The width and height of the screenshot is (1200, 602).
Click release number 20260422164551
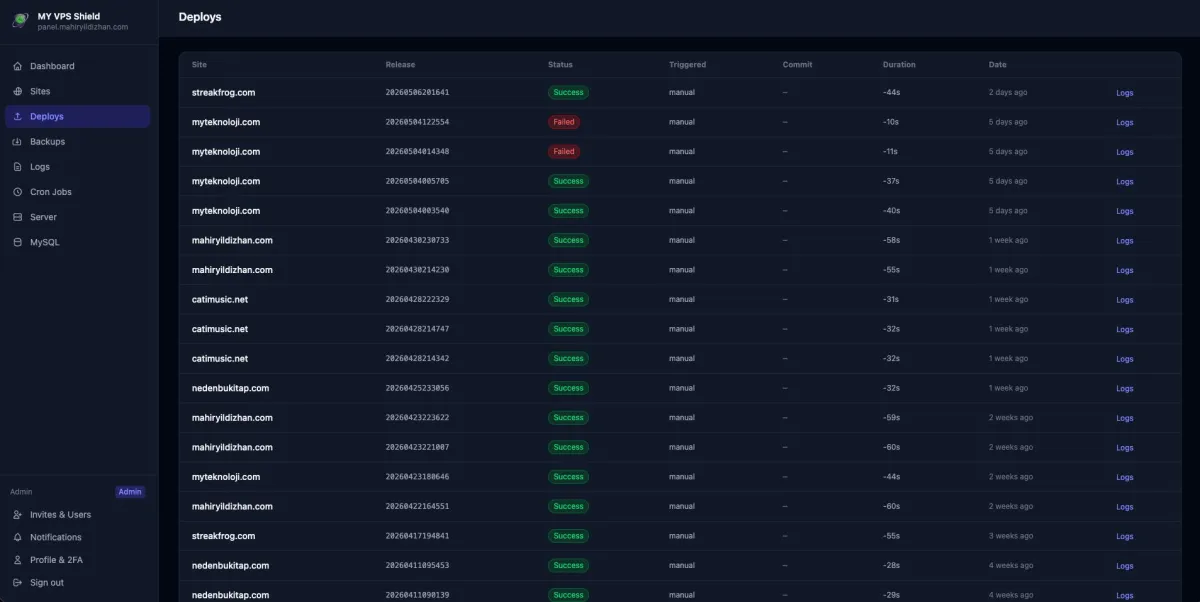pyautogui.click(x=417, y=506)
